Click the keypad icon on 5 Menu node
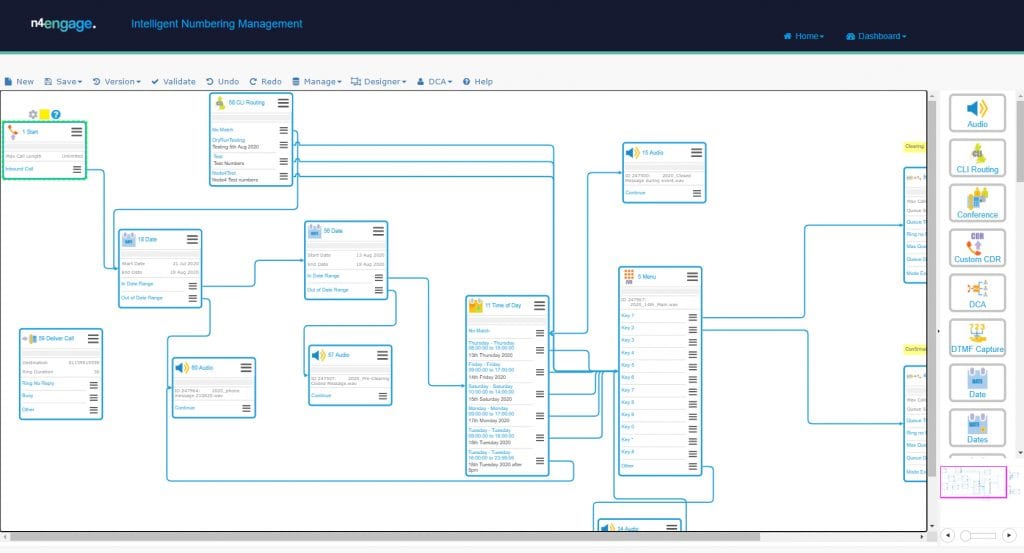This screenshot has width=1024, height=553. pyautogui.click(x=629, y=276)
